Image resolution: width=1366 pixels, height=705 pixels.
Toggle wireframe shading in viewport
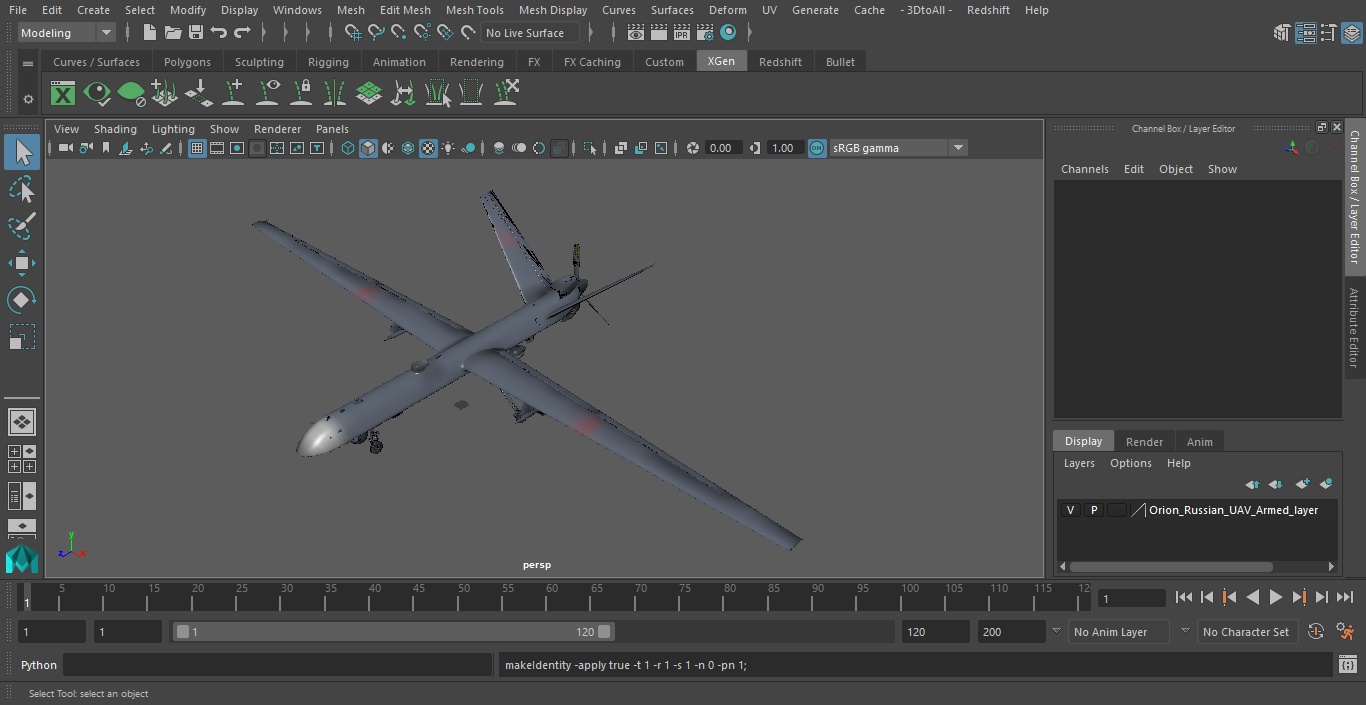[x=348, y=148]
